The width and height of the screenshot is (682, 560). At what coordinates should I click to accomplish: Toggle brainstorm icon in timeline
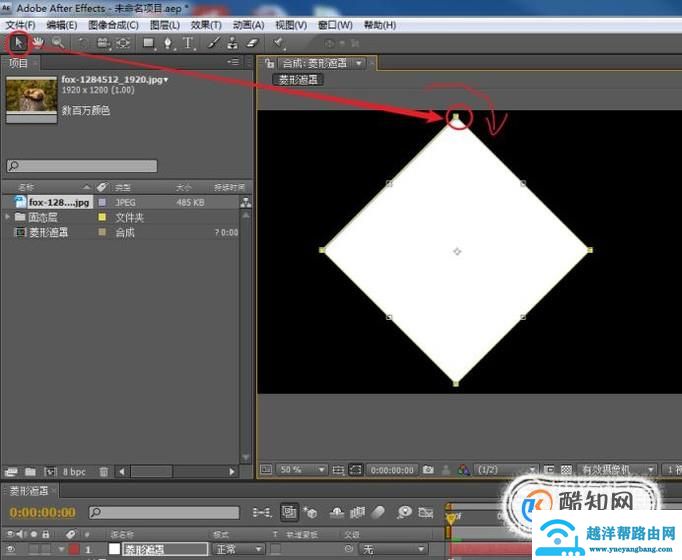pyautogui.click(x=405, y=513)
